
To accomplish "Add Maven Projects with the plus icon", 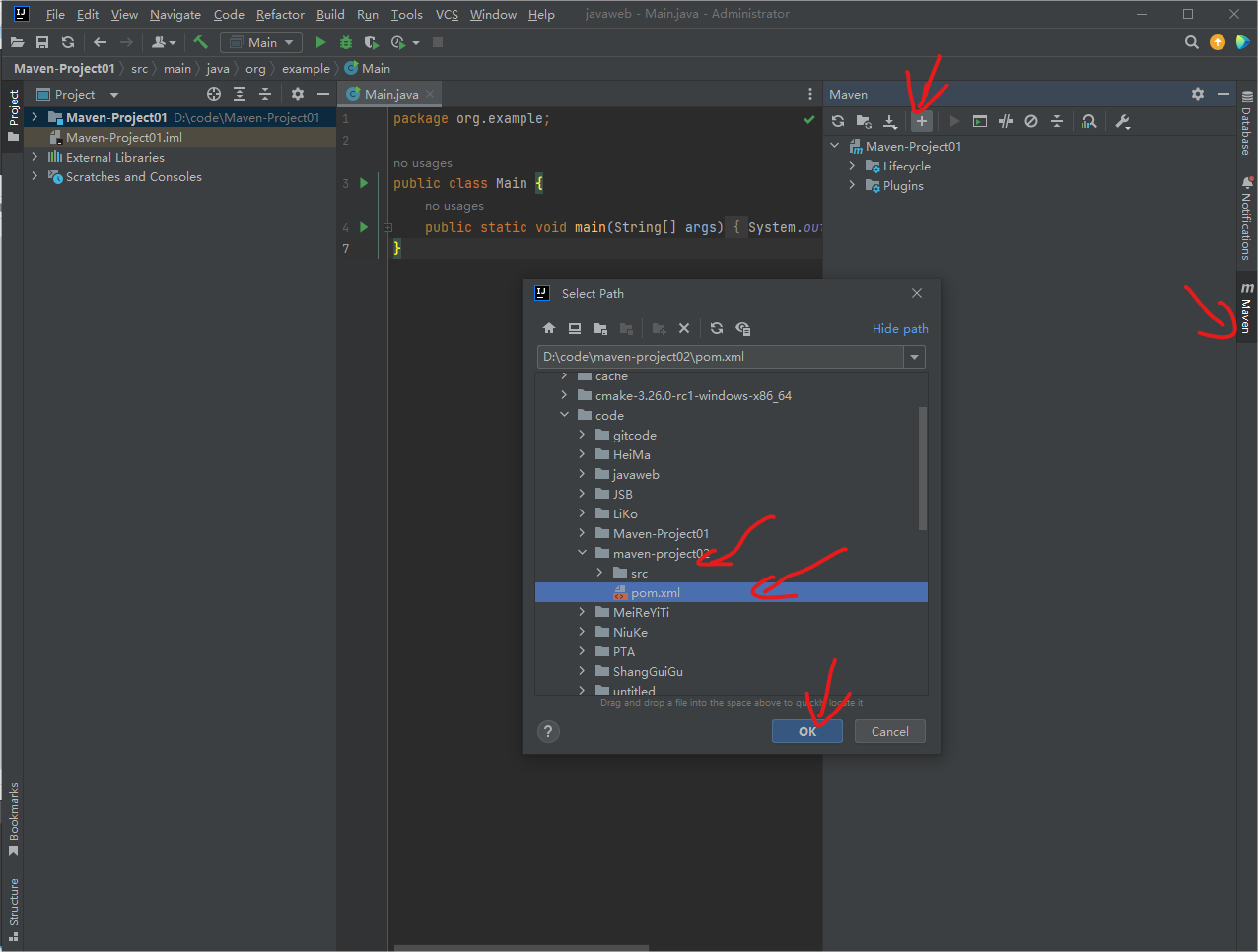I will coord(921,121).
